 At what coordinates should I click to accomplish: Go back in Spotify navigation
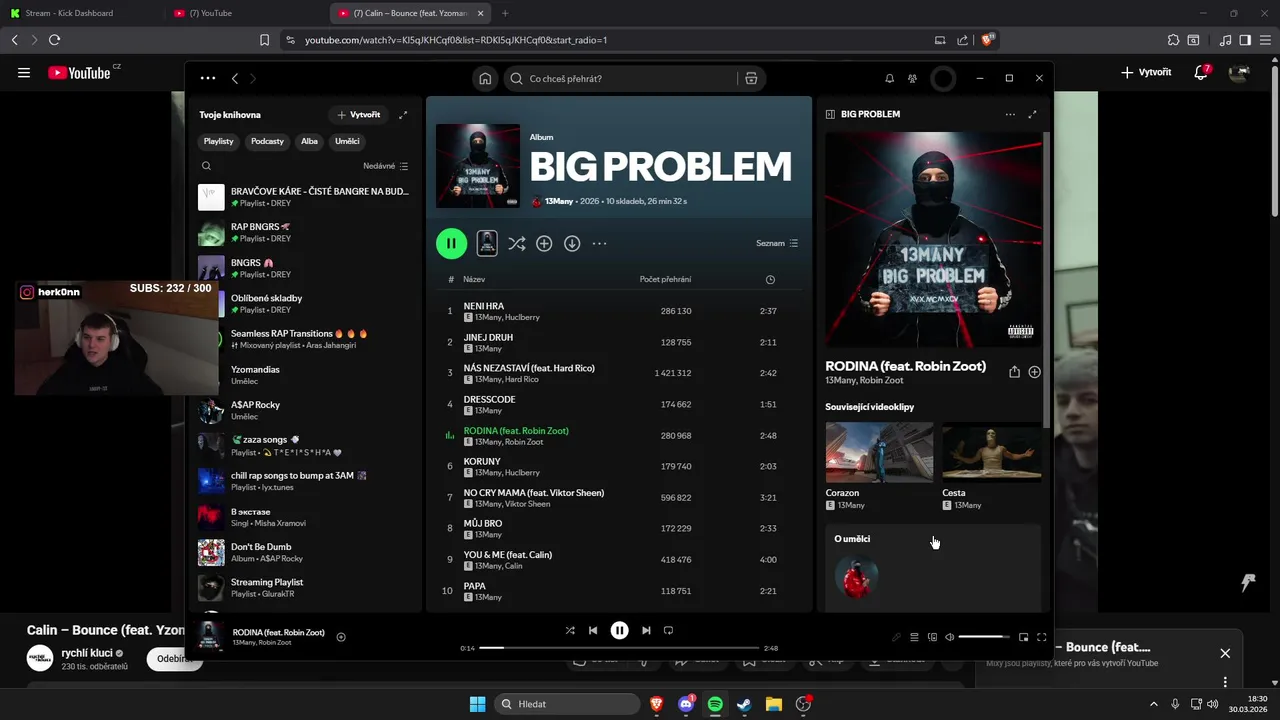(235, 78)
